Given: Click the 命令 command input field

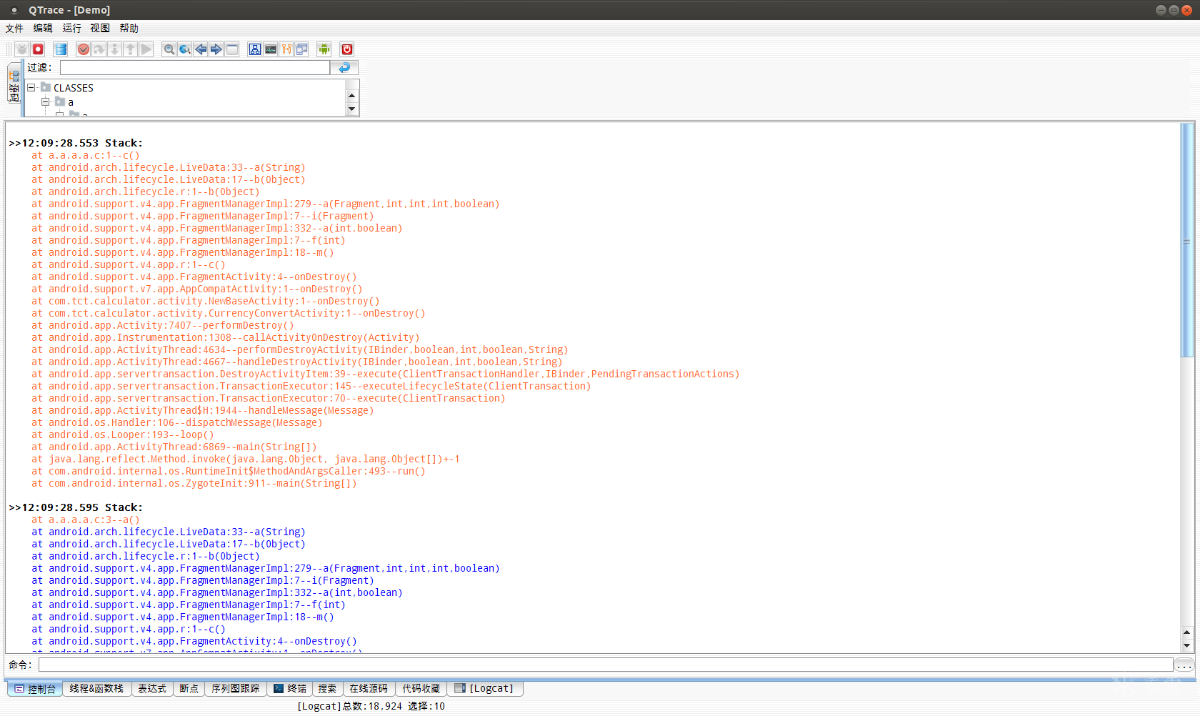Looking at the screenshot, I should 605,664.
